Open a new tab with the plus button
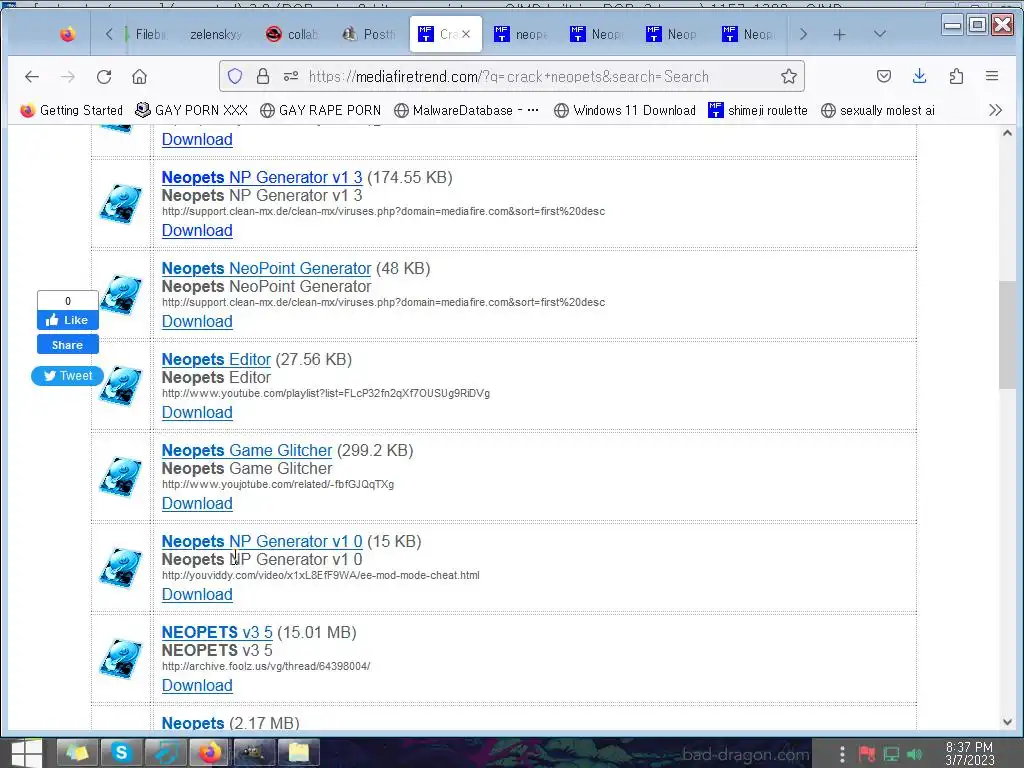 click(840, 35)
